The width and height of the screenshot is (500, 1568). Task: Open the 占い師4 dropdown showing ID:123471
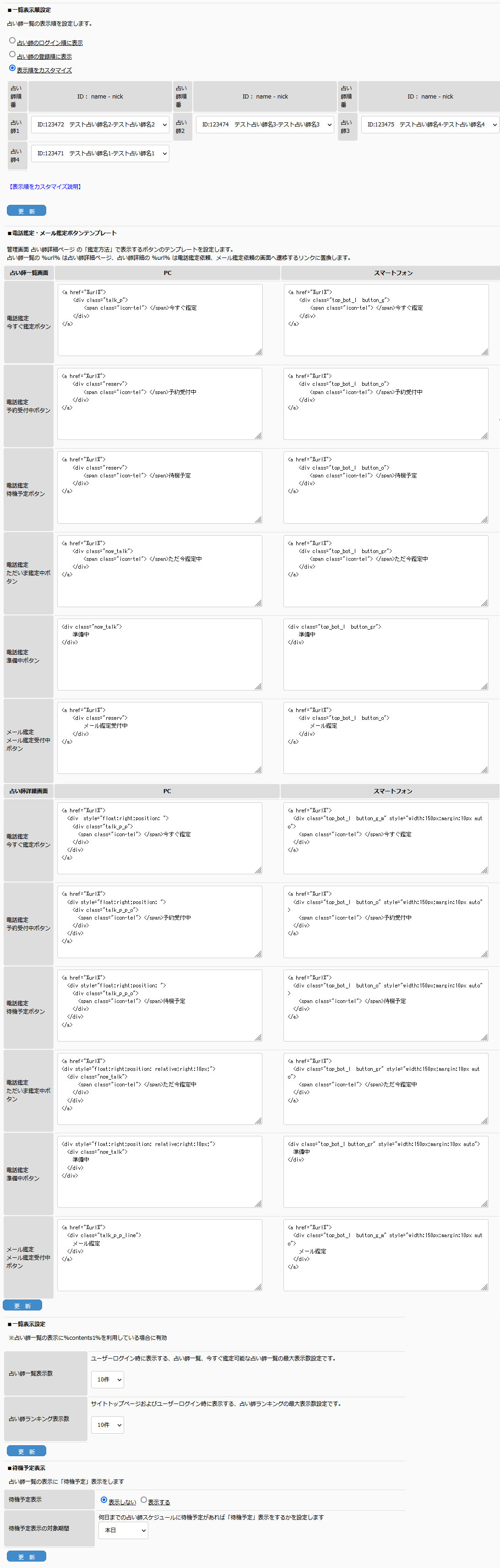(x=100, y=154)
